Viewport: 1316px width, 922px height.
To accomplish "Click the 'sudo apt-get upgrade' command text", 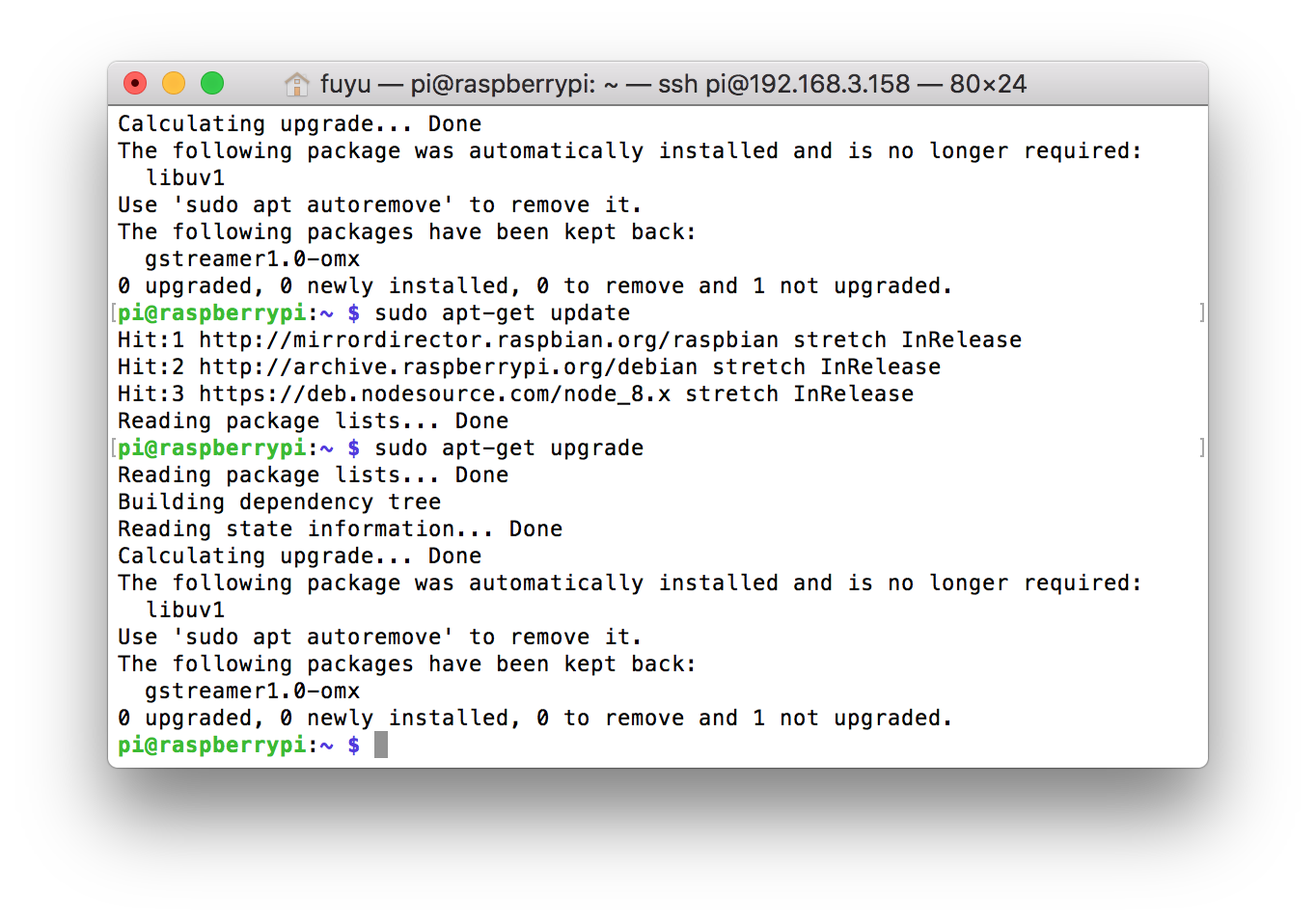I will tap(508, 448).
